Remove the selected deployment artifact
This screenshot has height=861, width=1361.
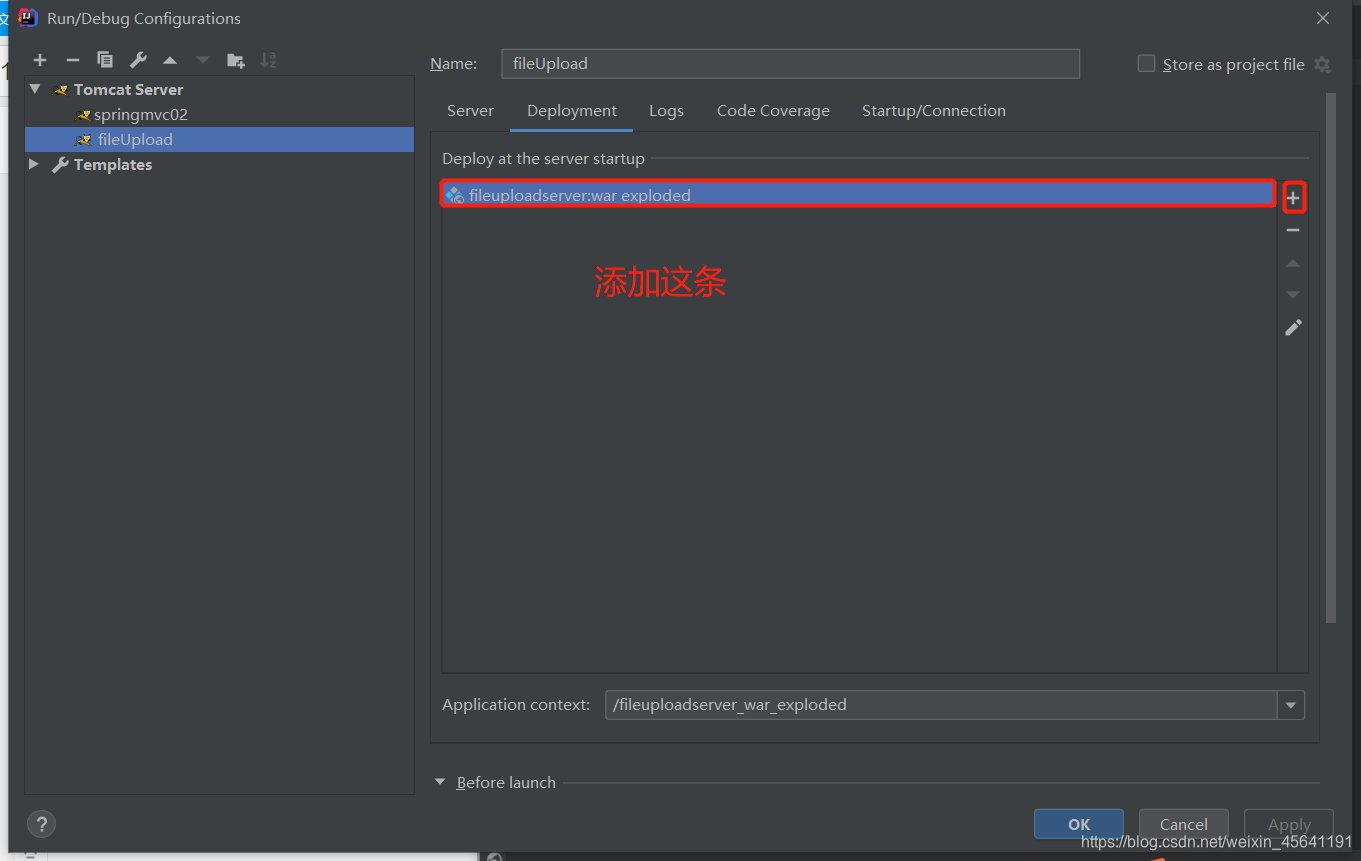point(1293,230)
